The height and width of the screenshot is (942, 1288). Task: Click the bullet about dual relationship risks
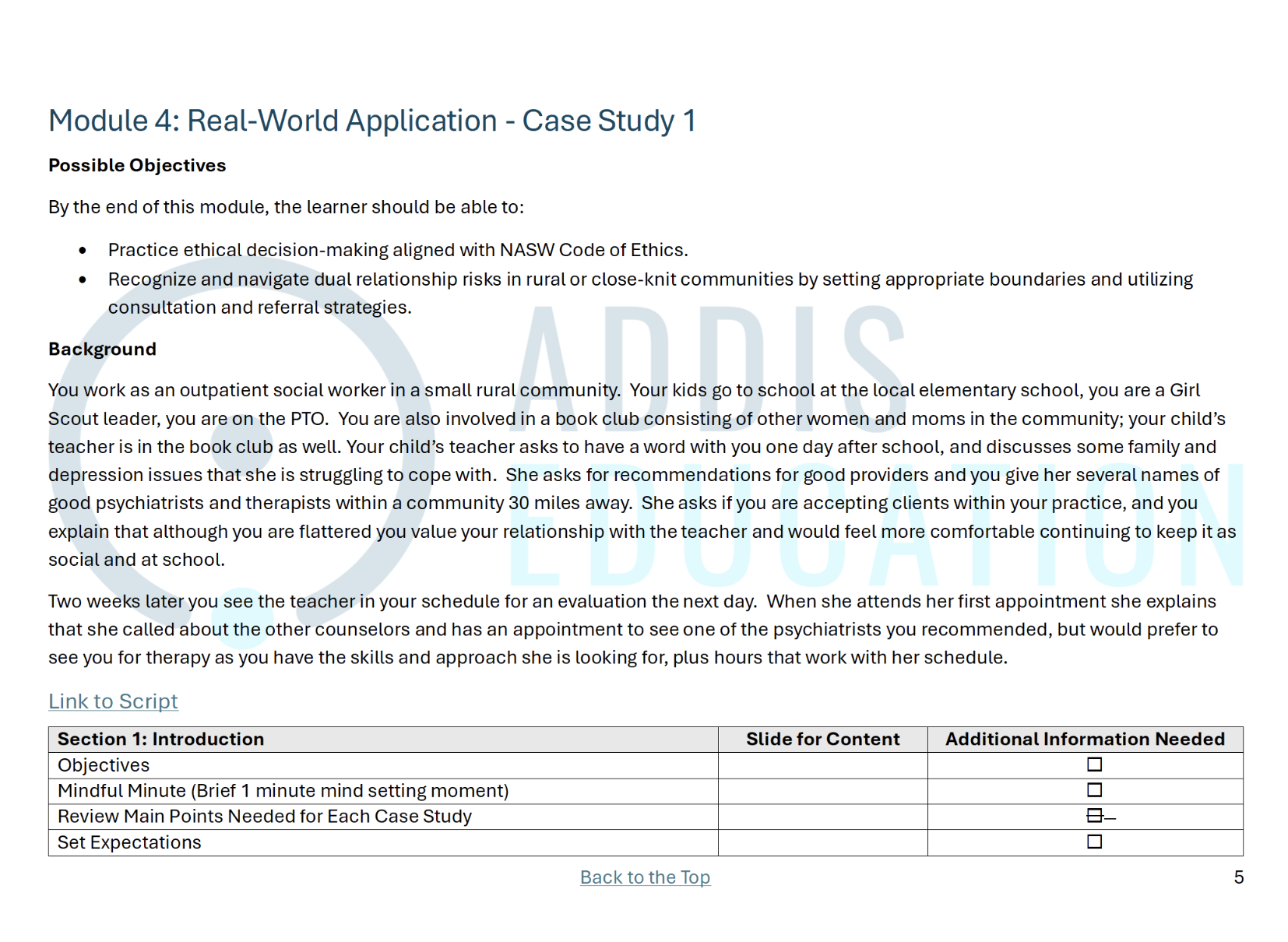tap(650, 293)
